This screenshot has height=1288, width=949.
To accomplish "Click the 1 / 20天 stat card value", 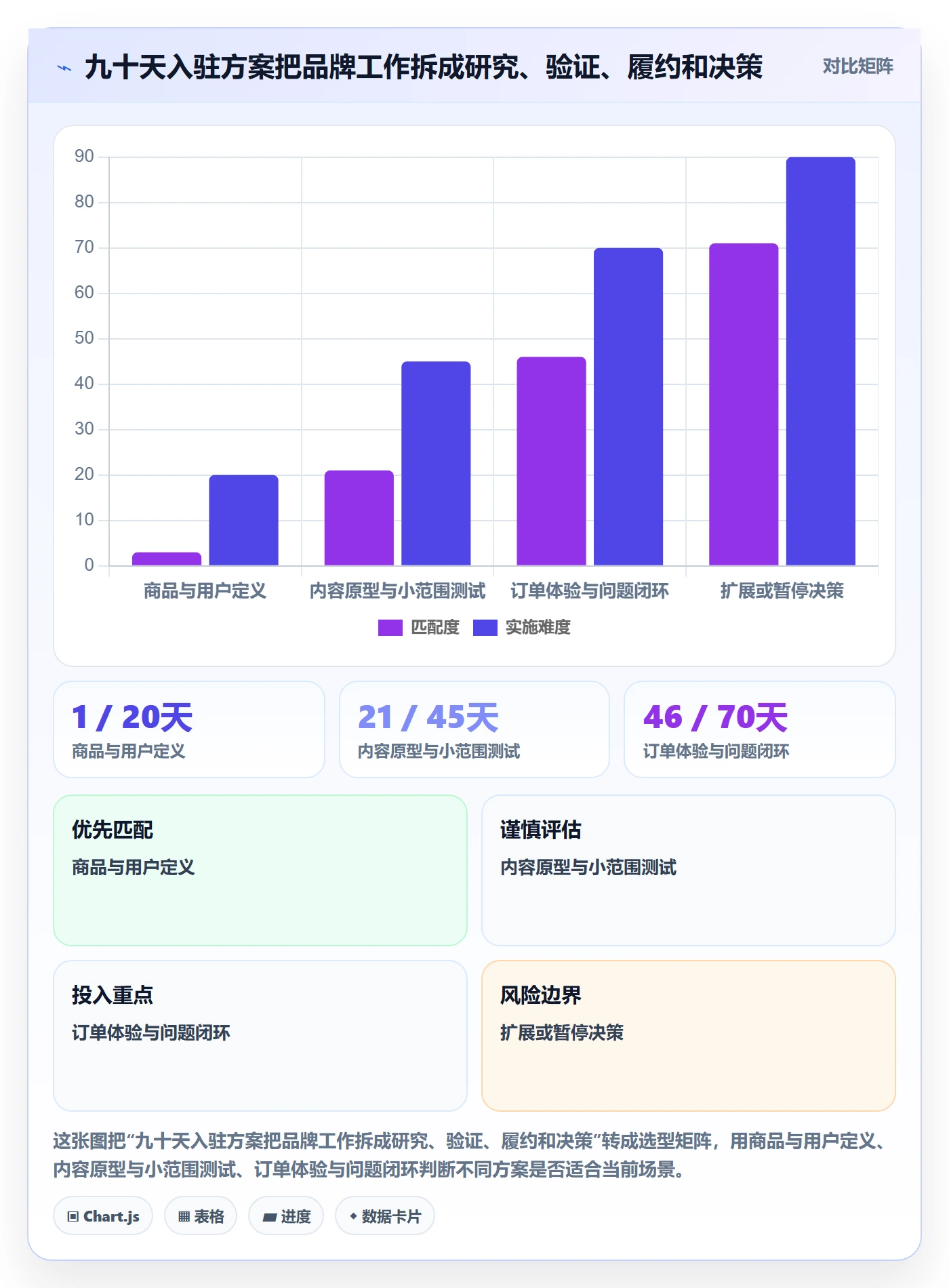I will click(x=132, y=717).
